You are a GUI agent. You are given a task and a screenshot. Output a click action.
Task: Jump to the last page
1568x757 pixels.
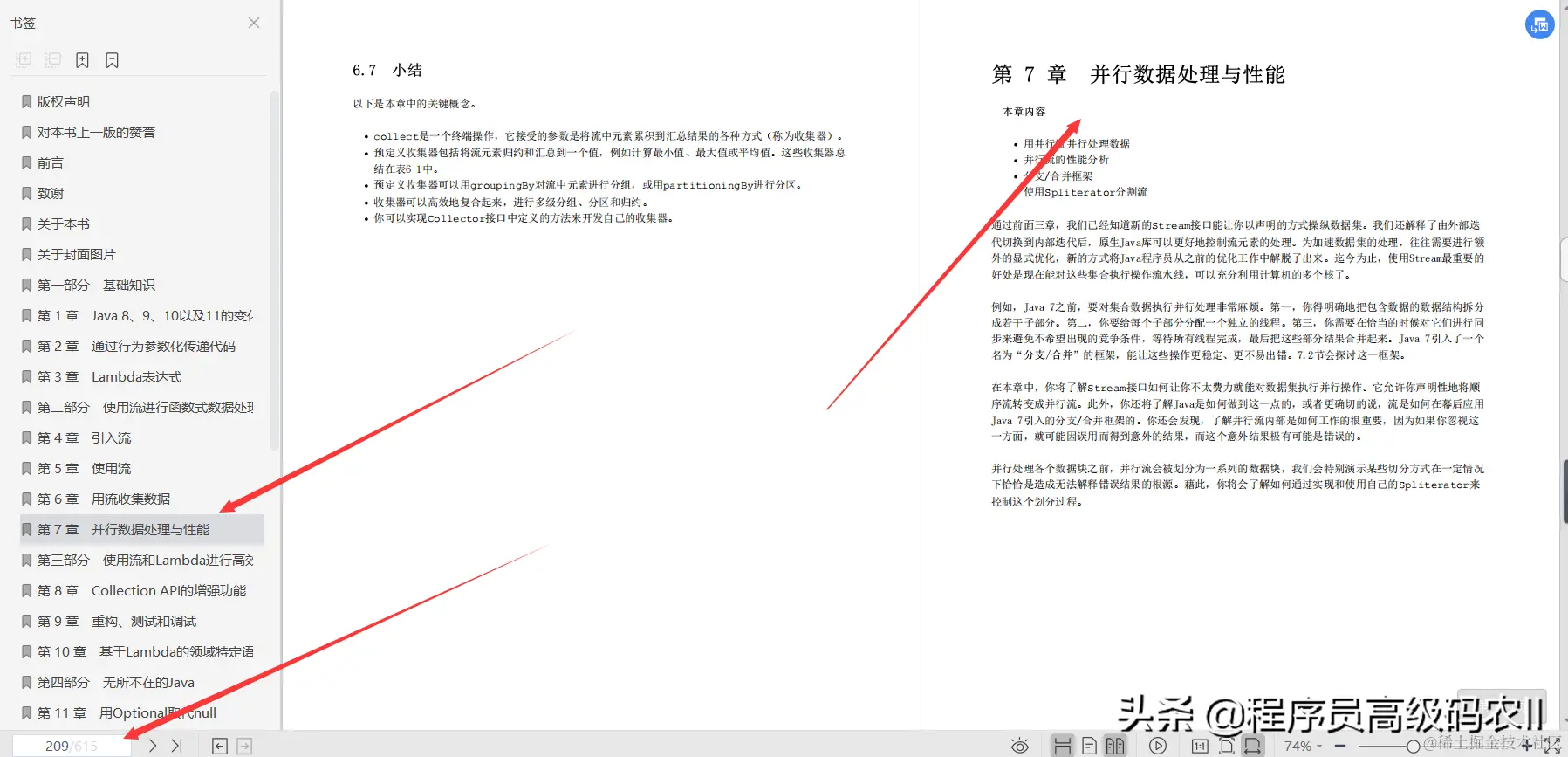click(x=177, y=746)
